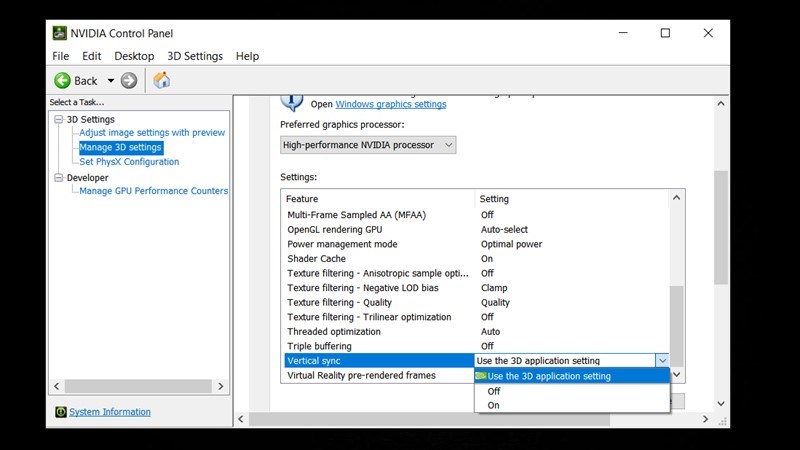Select Texture filtering - Anisotropic sample row

click(x=477, y=273)
